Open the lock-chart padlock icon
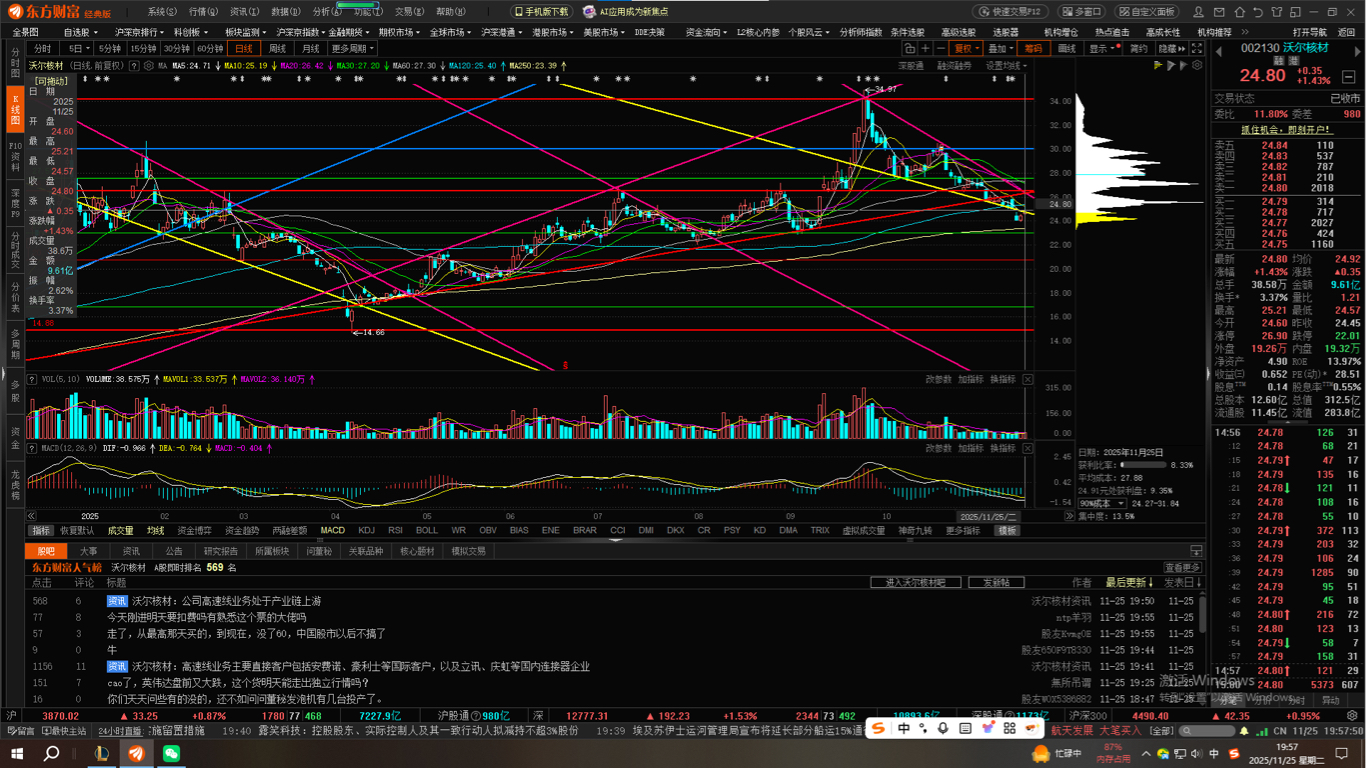The height and width of the screenshot is (768, 1366). click(x=910, y=48)
